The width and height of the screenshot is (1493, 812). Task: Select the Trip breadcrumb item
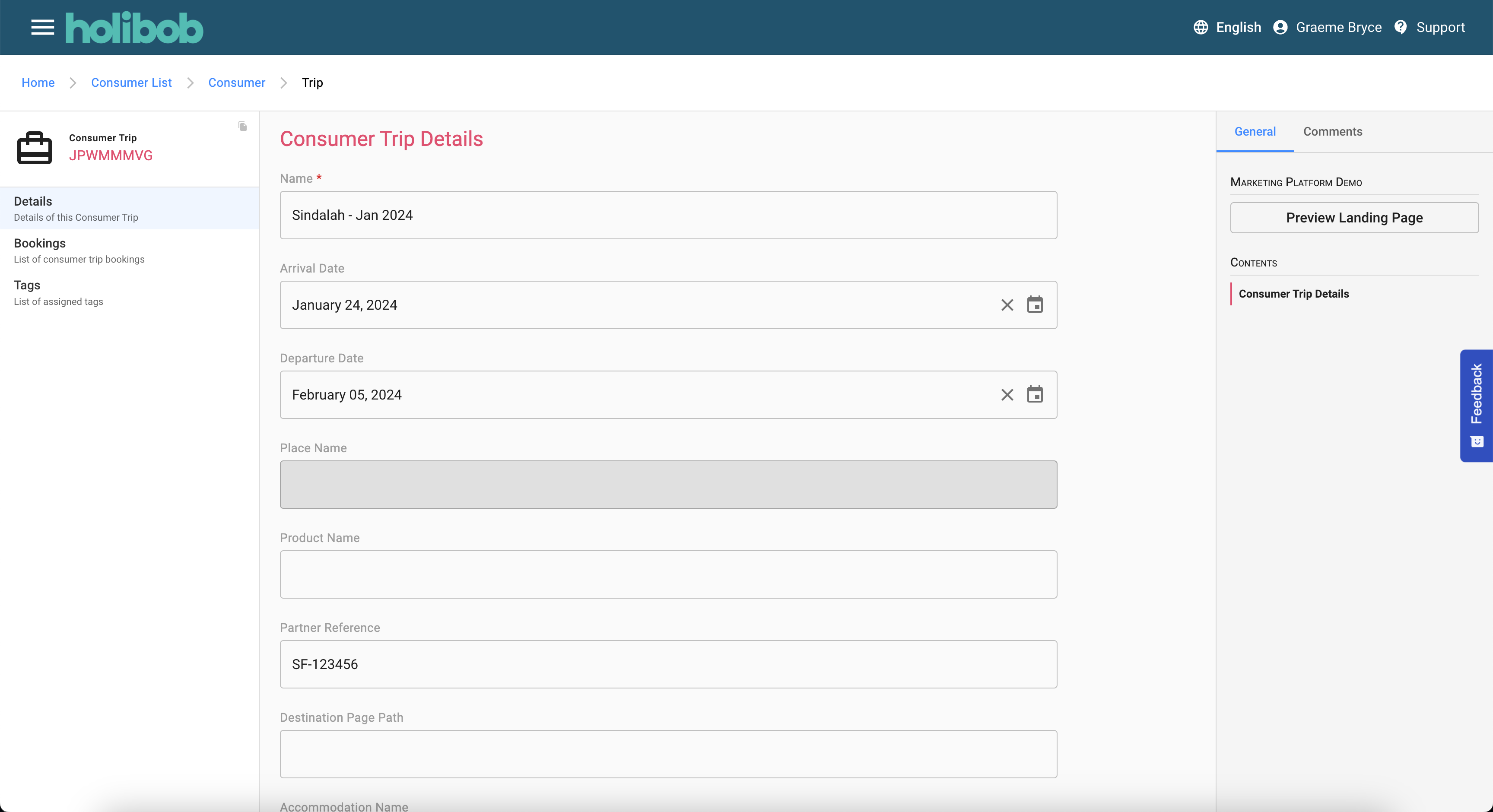312,82
